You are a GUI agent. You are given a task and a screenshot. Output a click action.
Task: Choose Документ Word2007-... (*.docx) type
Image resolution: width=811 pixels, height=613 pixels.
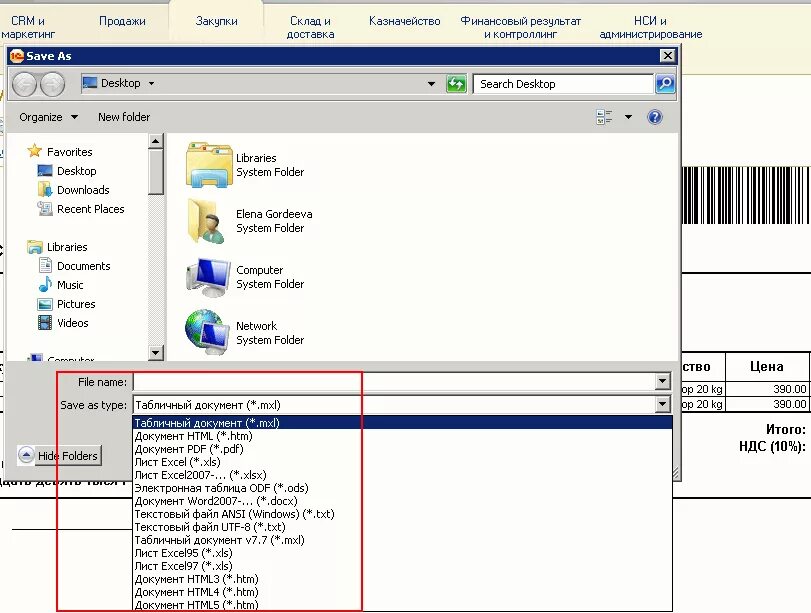tap(402, 501)
